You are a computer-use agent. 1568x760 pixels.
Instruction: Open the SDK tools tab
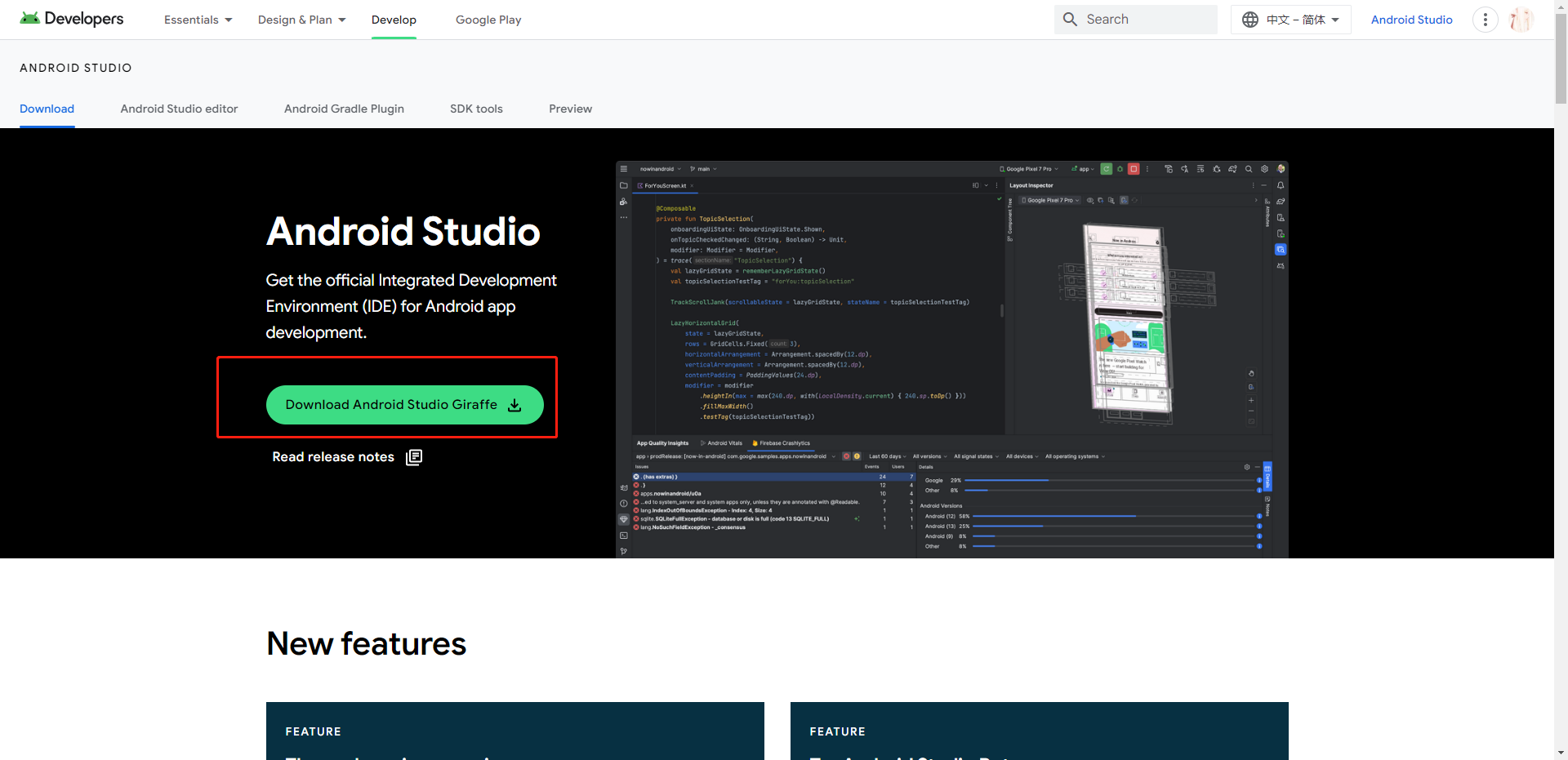(476, 109)
